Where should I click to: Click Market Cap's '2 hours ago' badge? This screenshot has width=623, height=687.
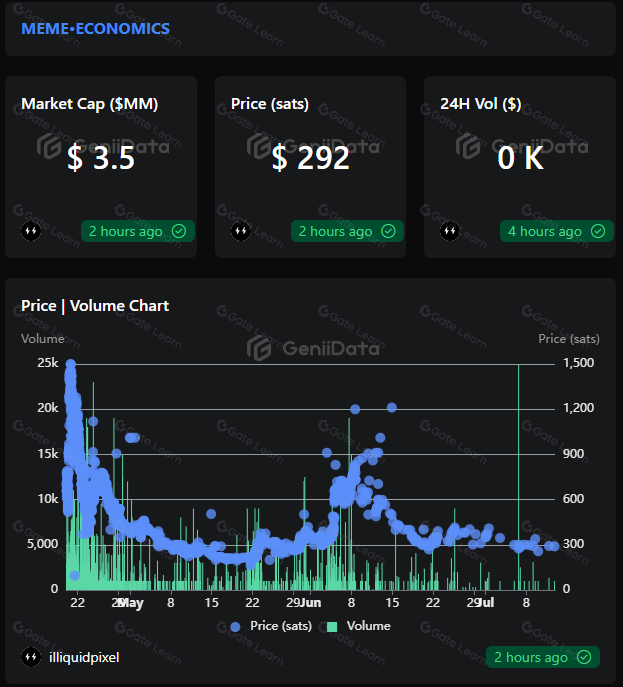coord(138,231)
